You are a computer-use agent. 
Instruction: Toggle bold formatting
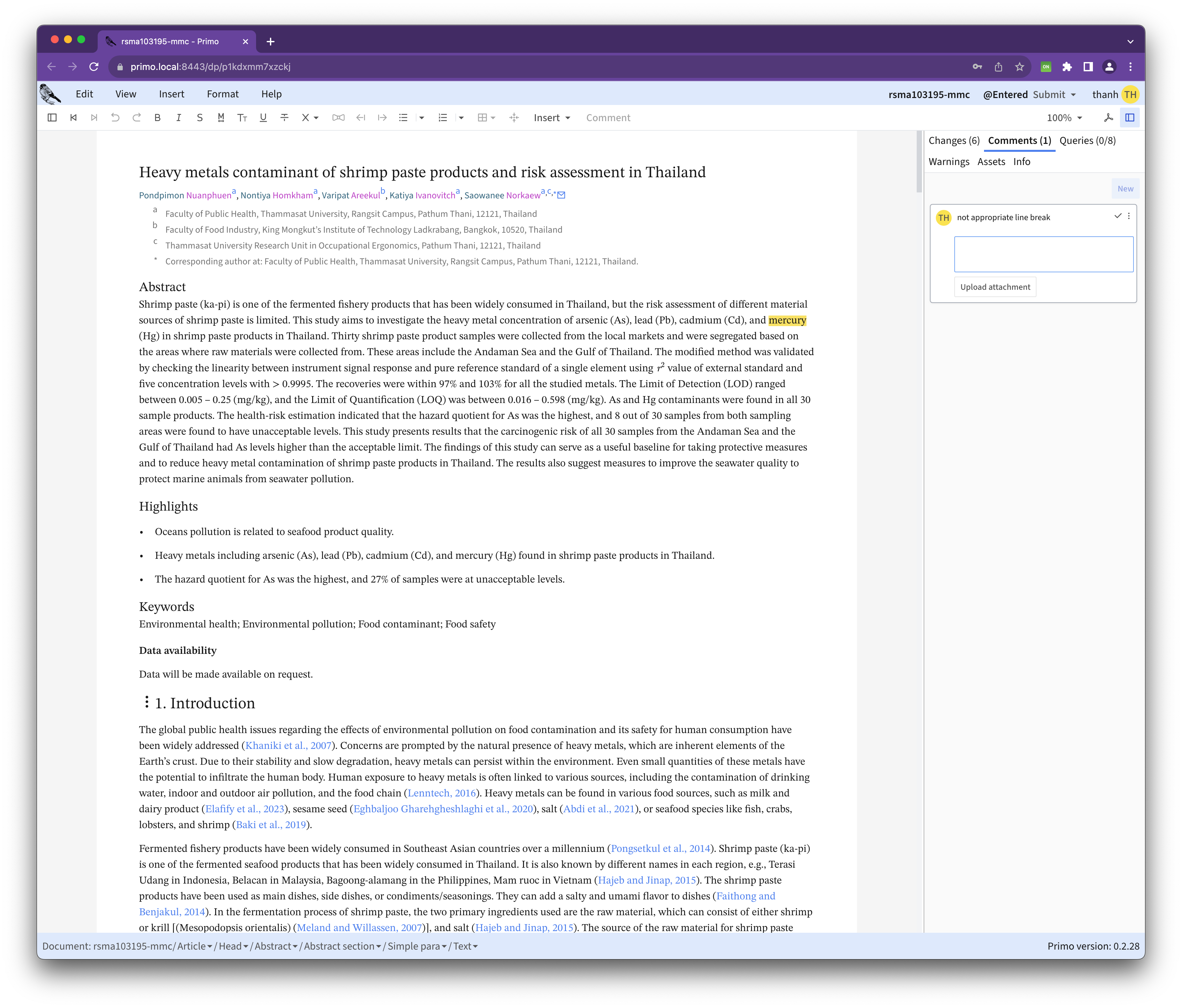click(x=157, y=118)
